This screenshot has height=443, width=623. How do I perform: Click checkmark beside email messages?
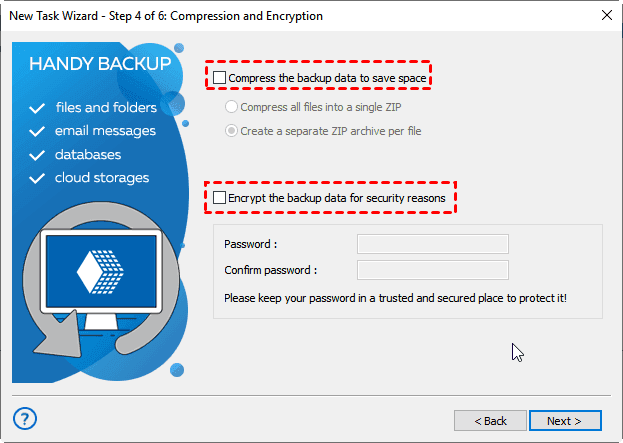[x=38, y=131]
